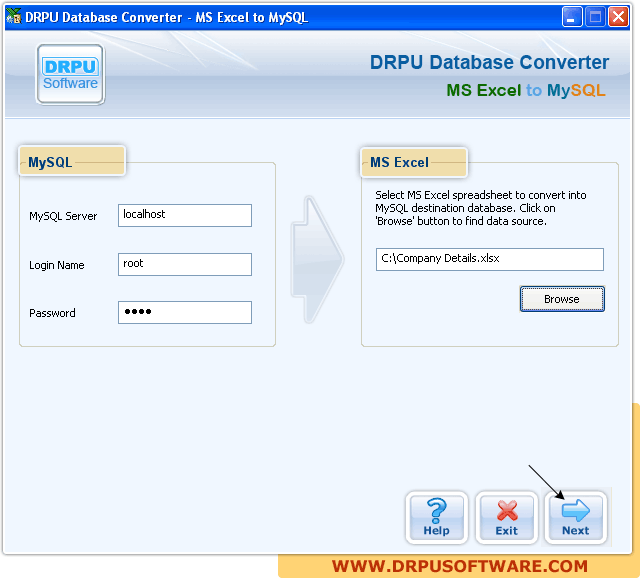Screen dimensions: 640x578
Task: Click the file path field showing Company Details.xlsx
Action: (489, 259)
